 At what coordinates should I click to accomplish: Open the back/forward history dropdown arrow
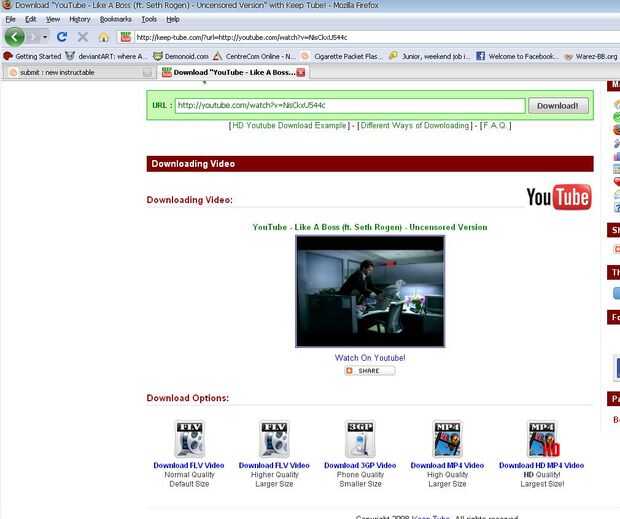pyautogui.click(x=45, y=37)
